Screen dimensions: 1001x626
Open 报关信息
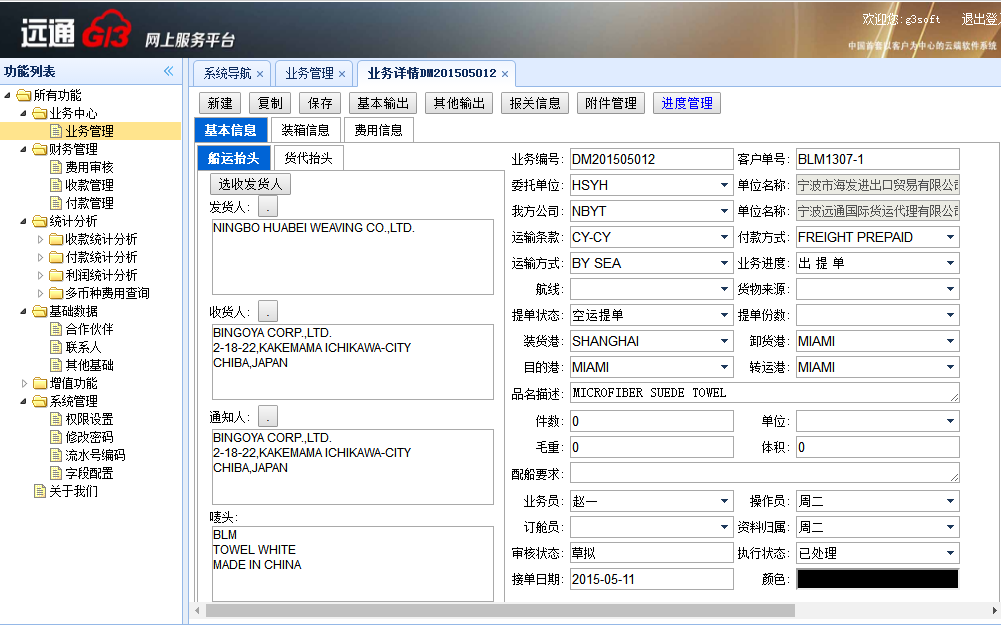[535, 103]
